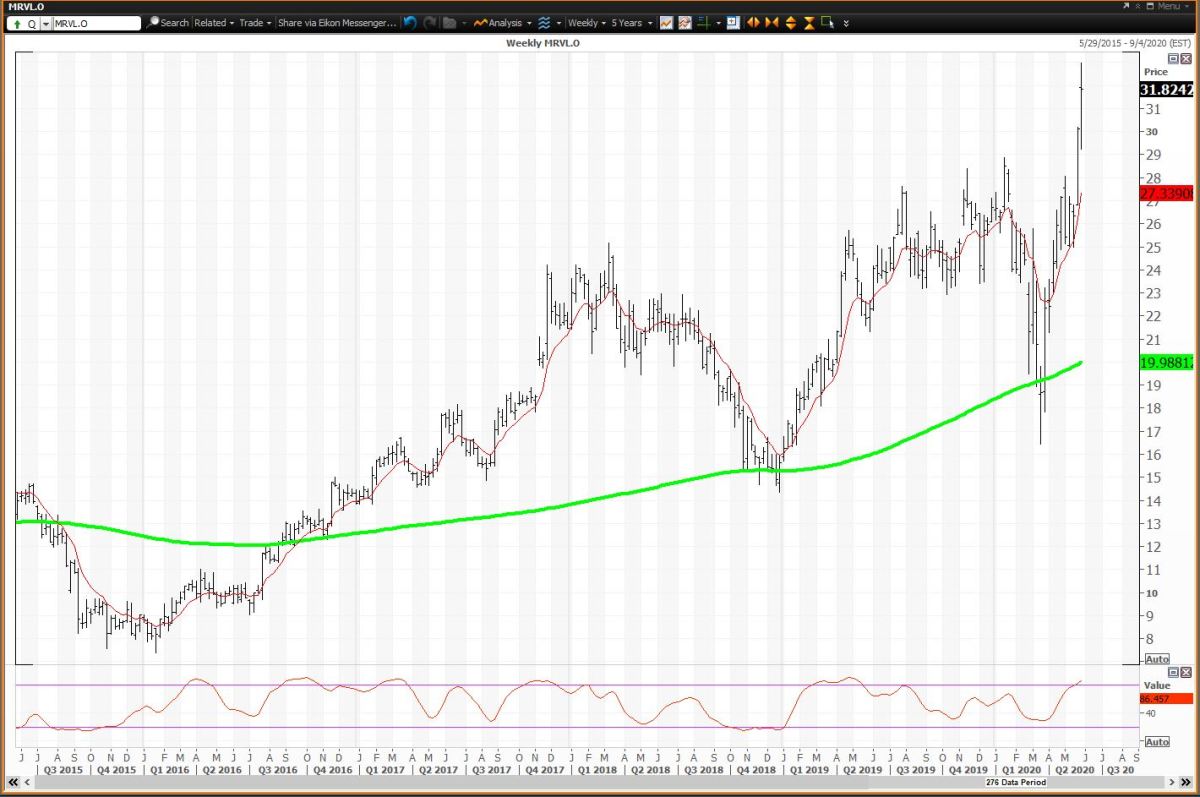Click the Q2 2020 label on time axis
Screen dimensions: 1200x797
pyautogui.click(x=1075, y=770)
